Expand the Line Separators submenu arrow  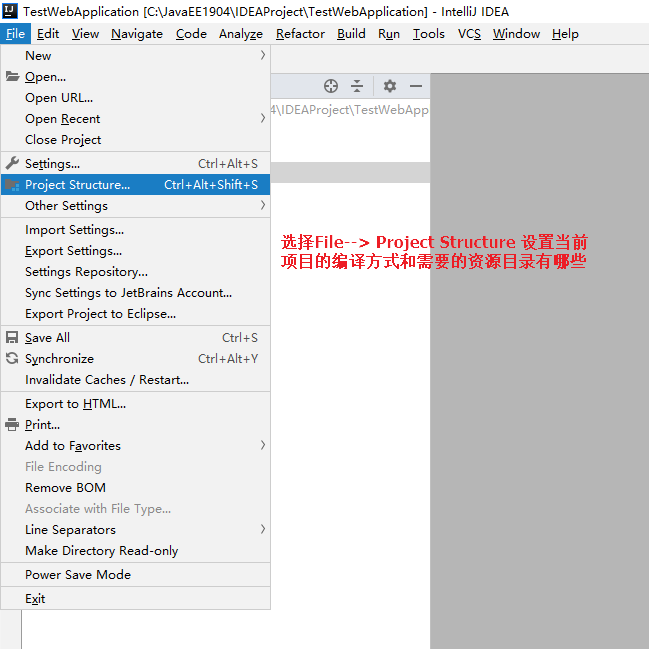tap(263, 529)
